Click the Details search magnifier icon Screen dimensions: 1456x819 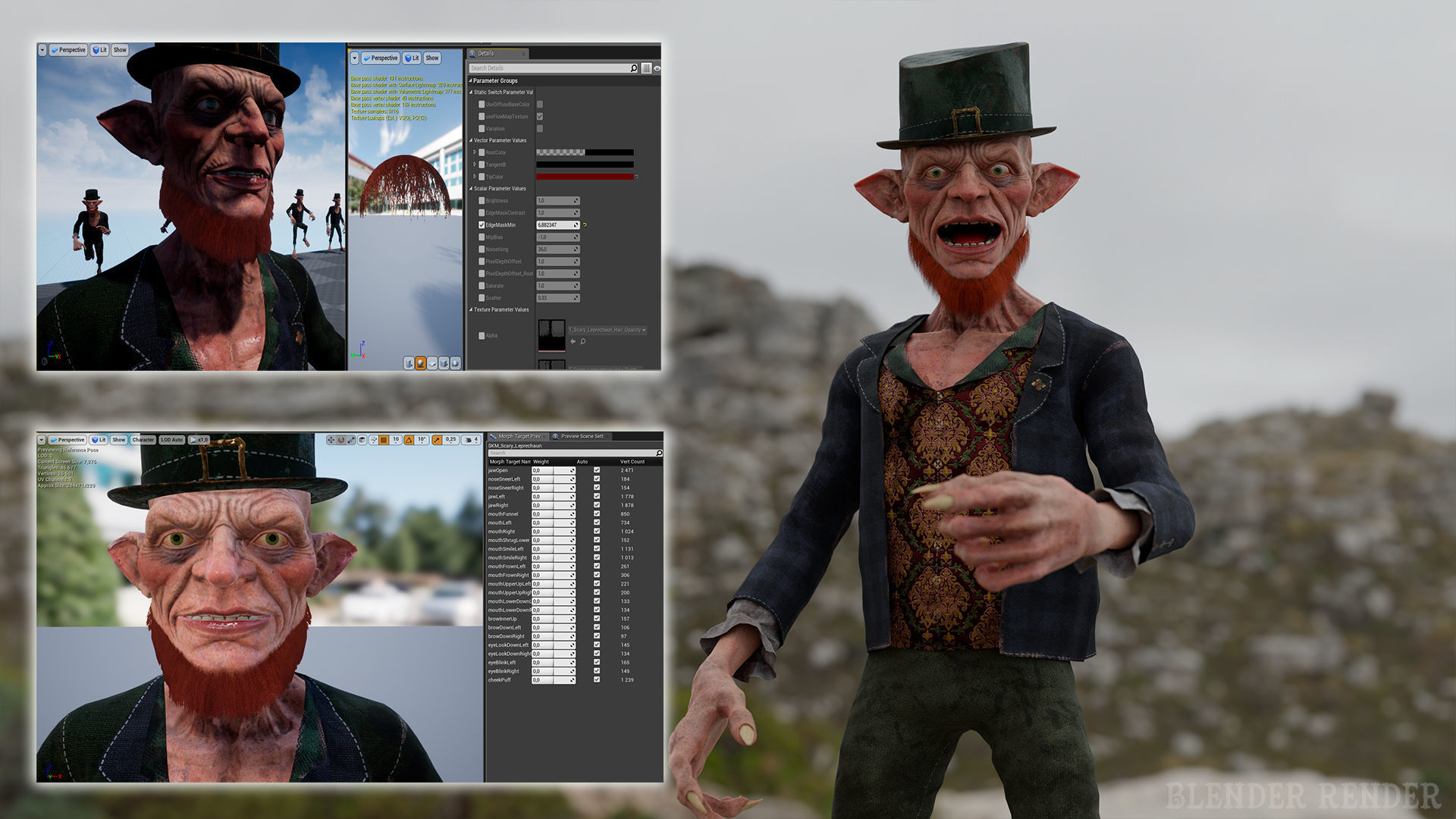coord(634,68)
